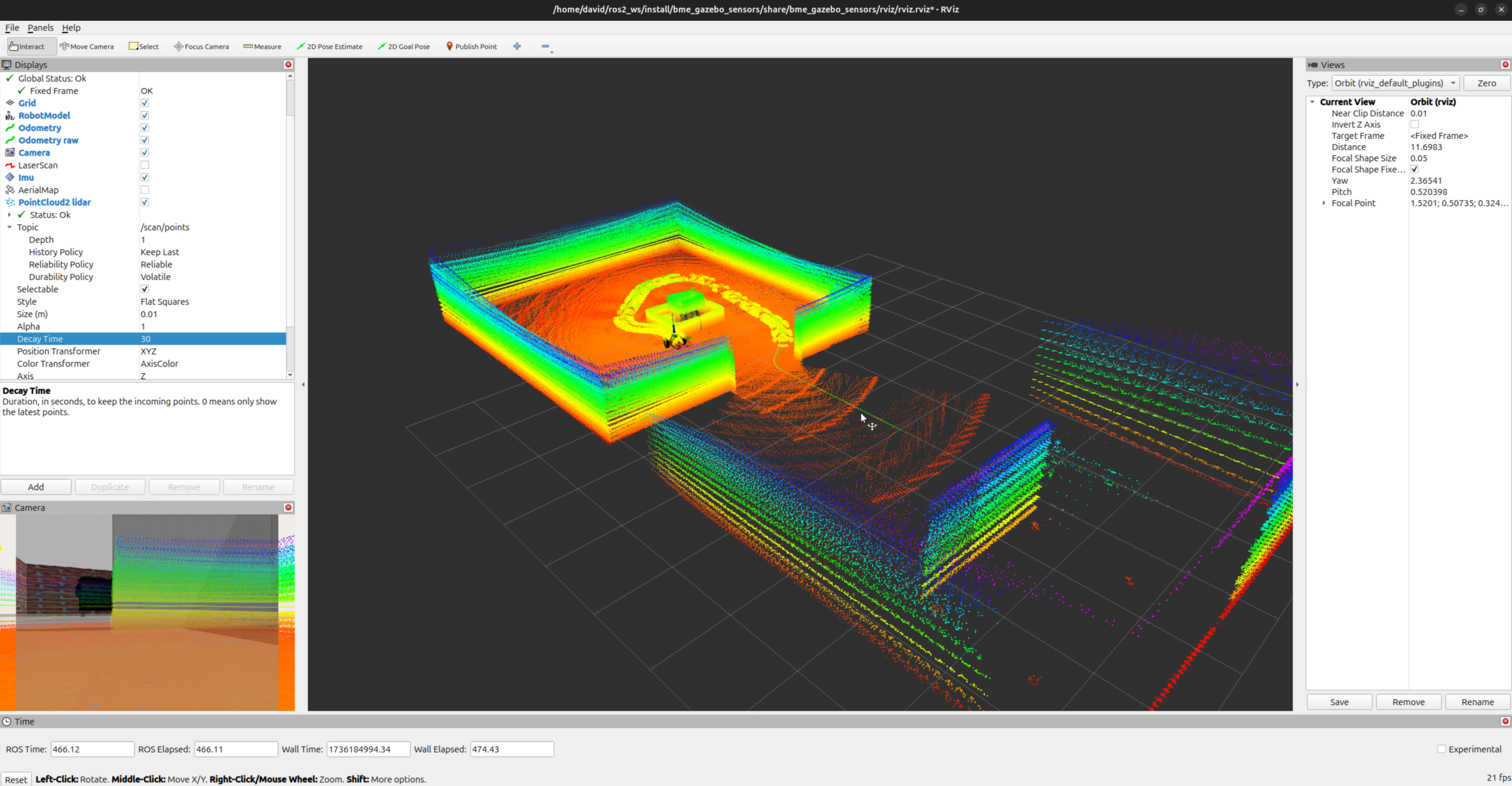Click the Zero view button
Screen dimensions: 1512x786
point(1487,83)
